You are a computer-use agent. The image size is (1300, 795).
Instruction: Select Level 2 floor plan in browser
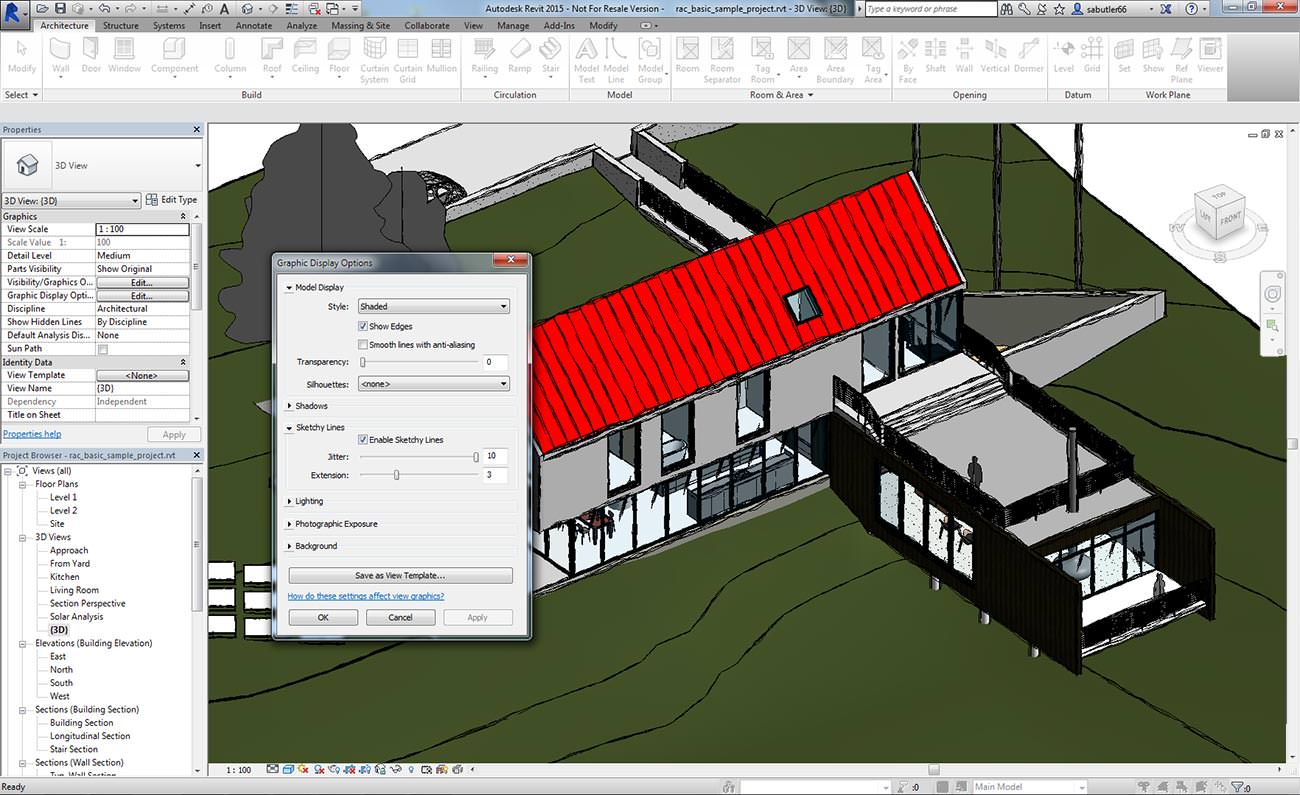63,510
